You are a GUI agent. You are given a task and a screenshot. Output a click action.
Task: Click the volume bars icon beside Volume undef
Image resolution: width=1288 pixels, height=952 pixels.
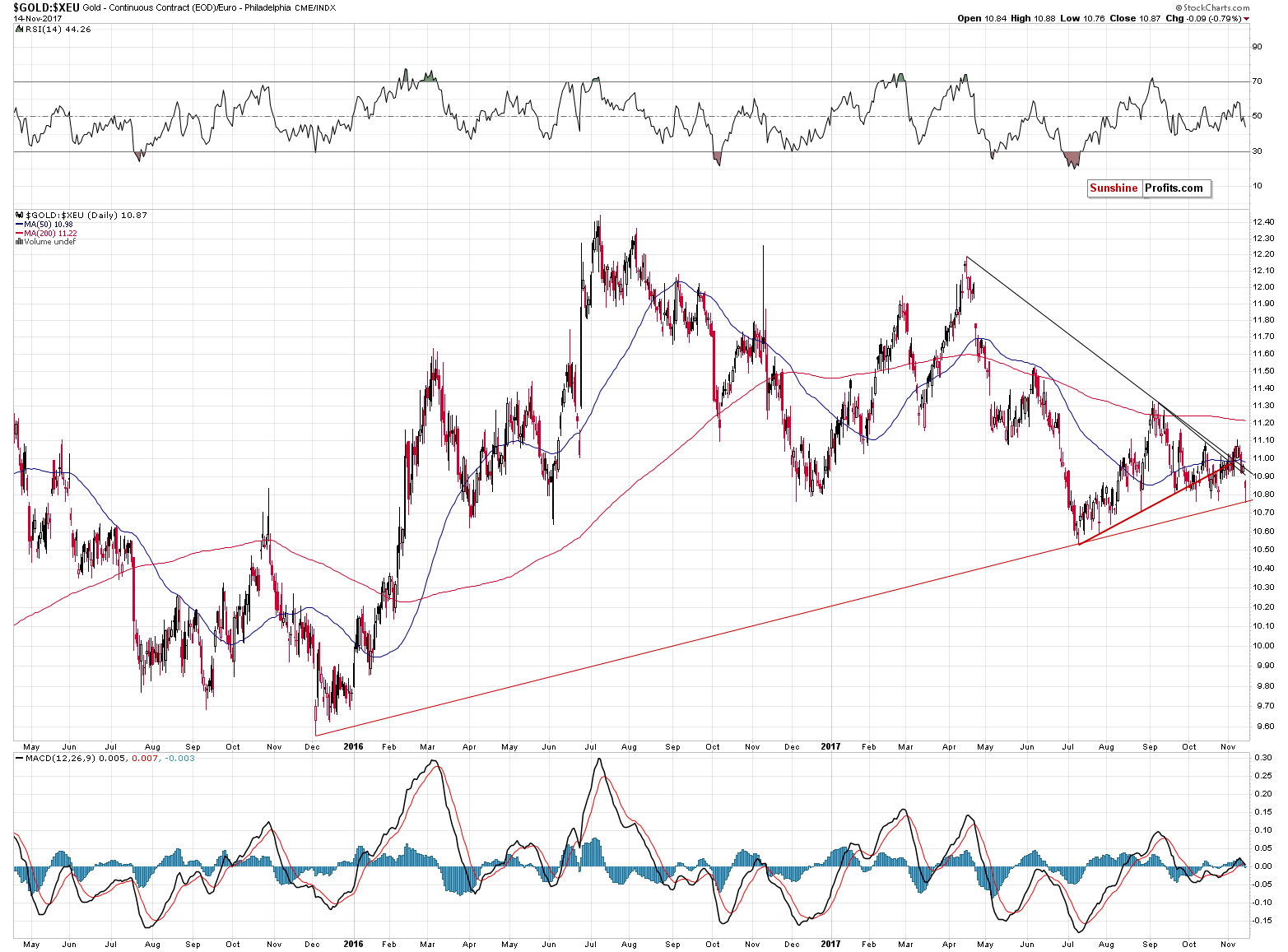pos(18,242)
